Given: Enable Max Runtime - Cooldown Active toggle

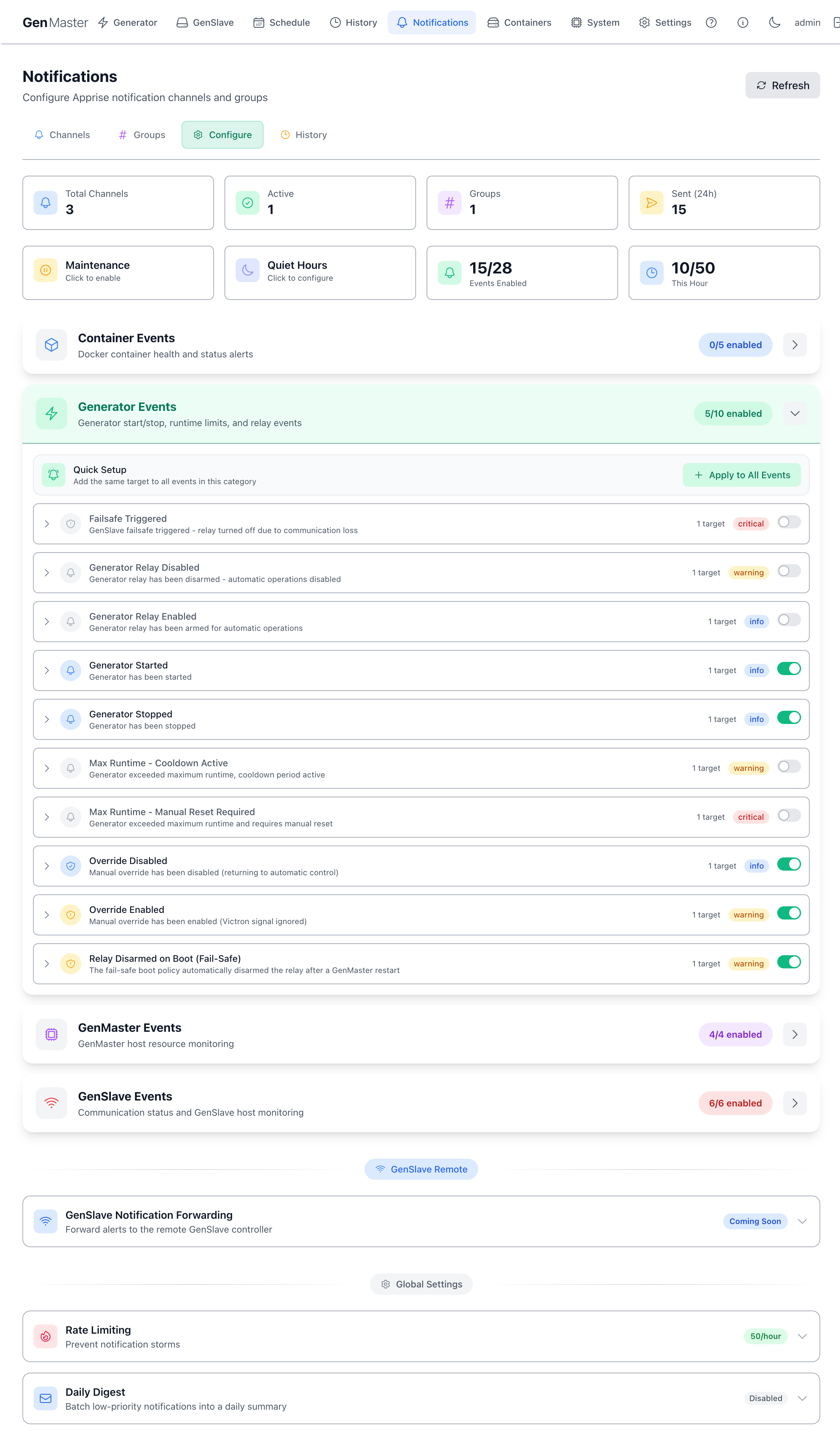Looking at the screenshot, I should pos(789,767).
